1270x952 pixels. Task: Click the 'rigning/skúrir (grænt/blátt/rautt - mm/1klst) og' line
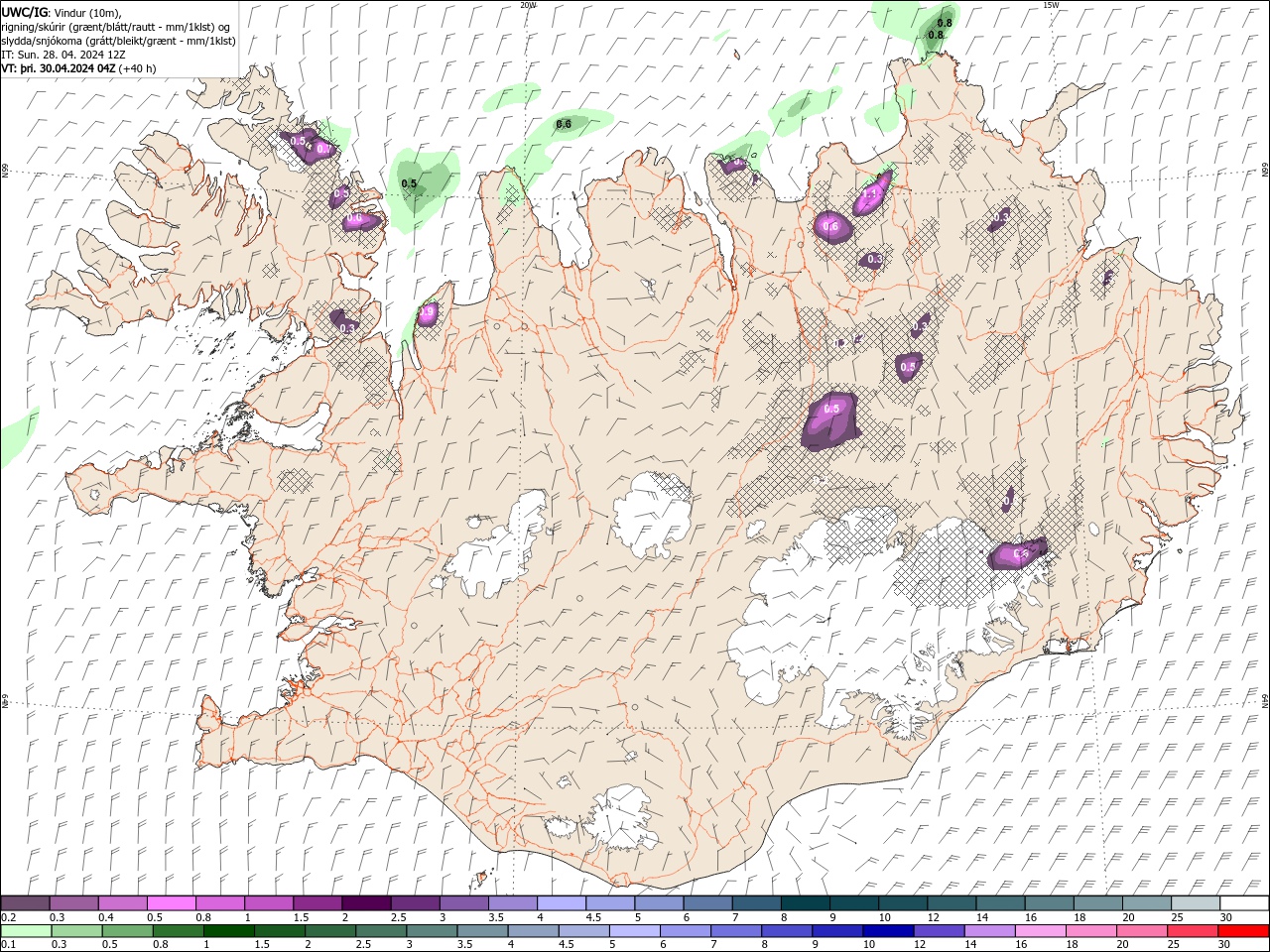116,27
